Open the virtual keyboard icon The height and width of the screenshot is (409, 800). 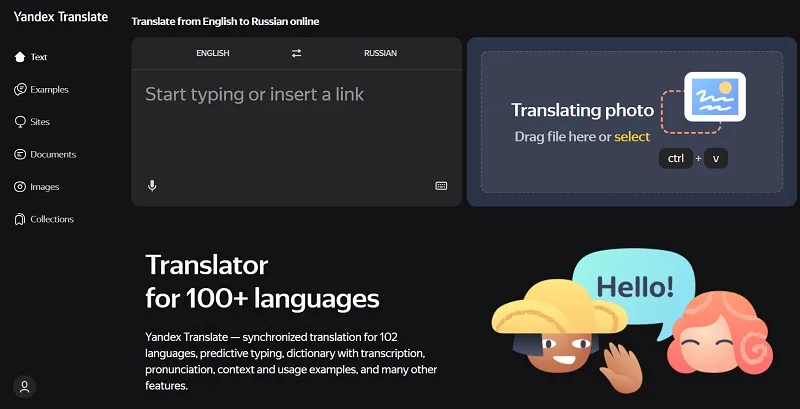pyautogui.click(x=441, y=186)
